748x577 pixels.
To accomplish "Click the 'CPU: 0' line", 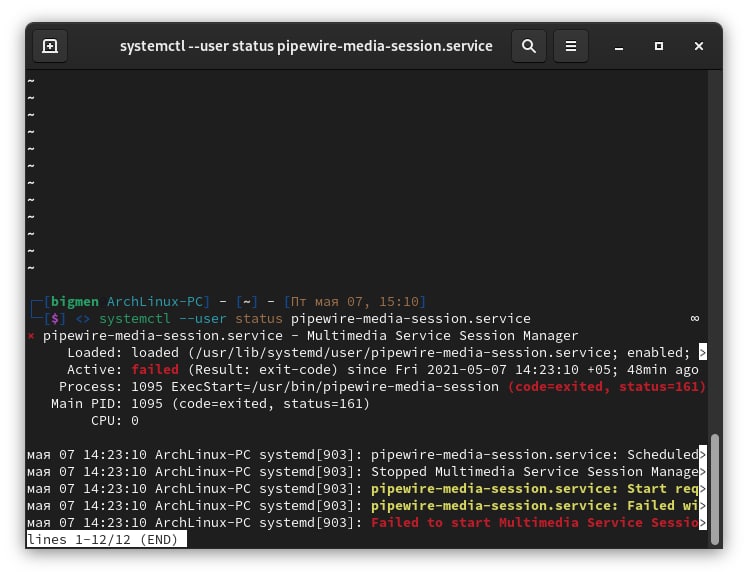I will point(114,421).
